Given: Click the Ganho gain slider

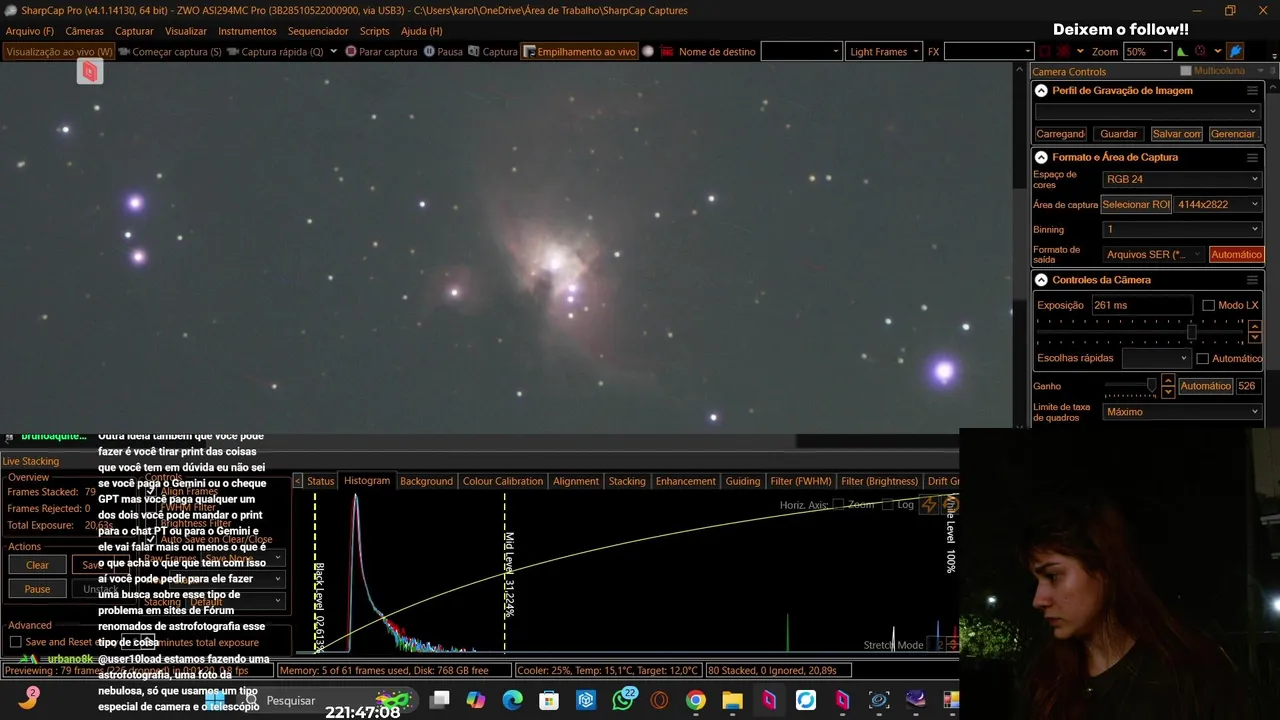Looking at the screenshot, I should pos(1131,386).
